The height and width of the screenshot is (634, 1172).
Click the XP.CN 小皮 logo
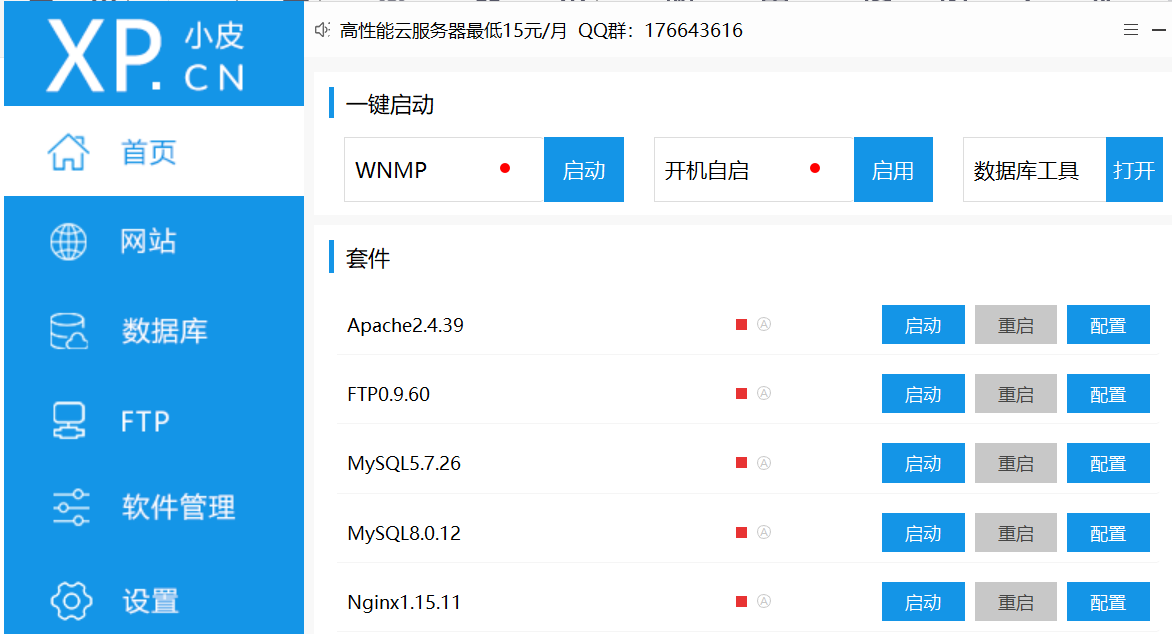tap(146, 55)
